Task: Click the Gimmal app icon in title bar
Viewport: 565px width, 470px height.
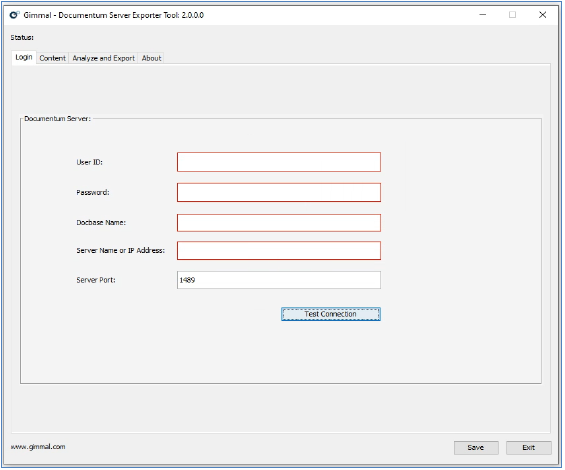Action: click(x=14, y=15)
